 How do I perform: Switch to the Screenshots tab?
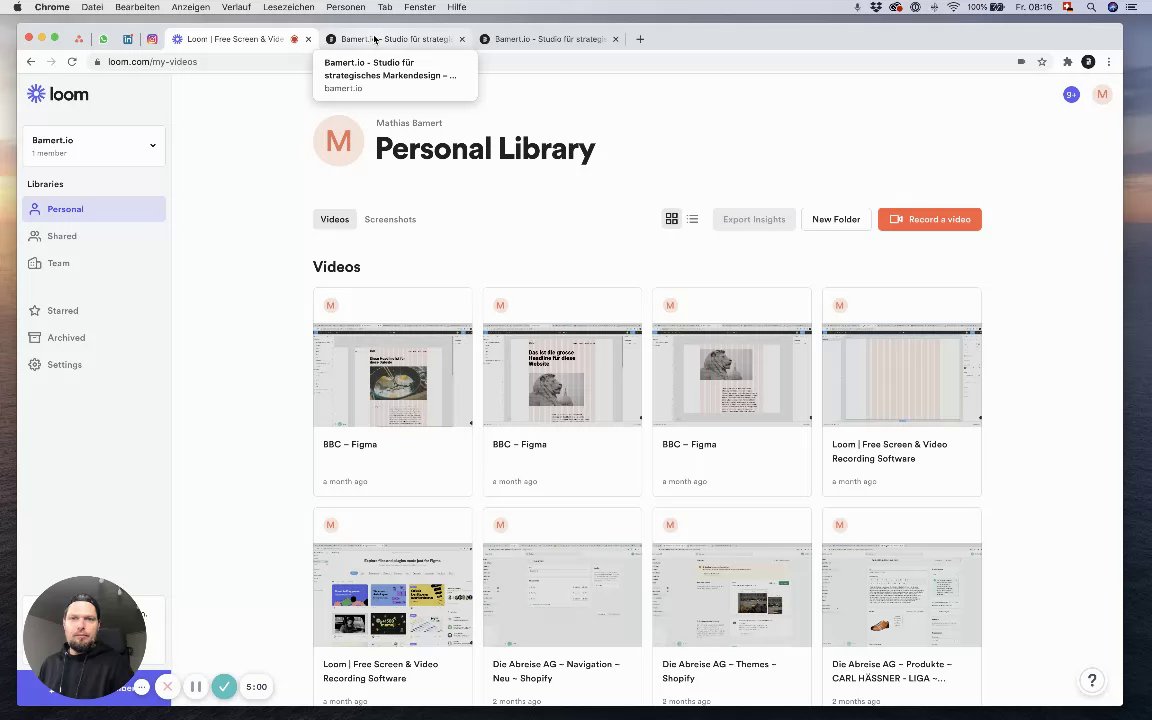click(390, 220)
